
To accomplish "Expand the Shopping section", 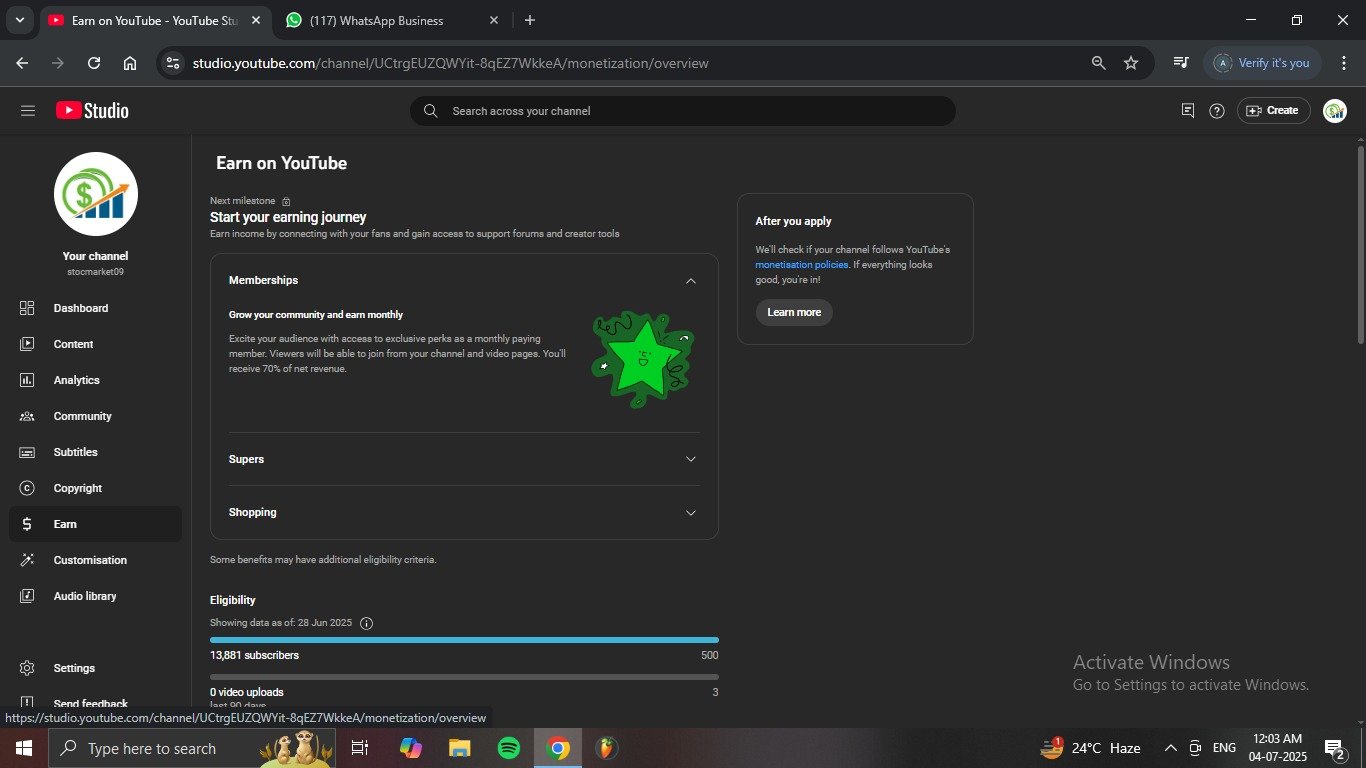I will click(x=690, y=512).
